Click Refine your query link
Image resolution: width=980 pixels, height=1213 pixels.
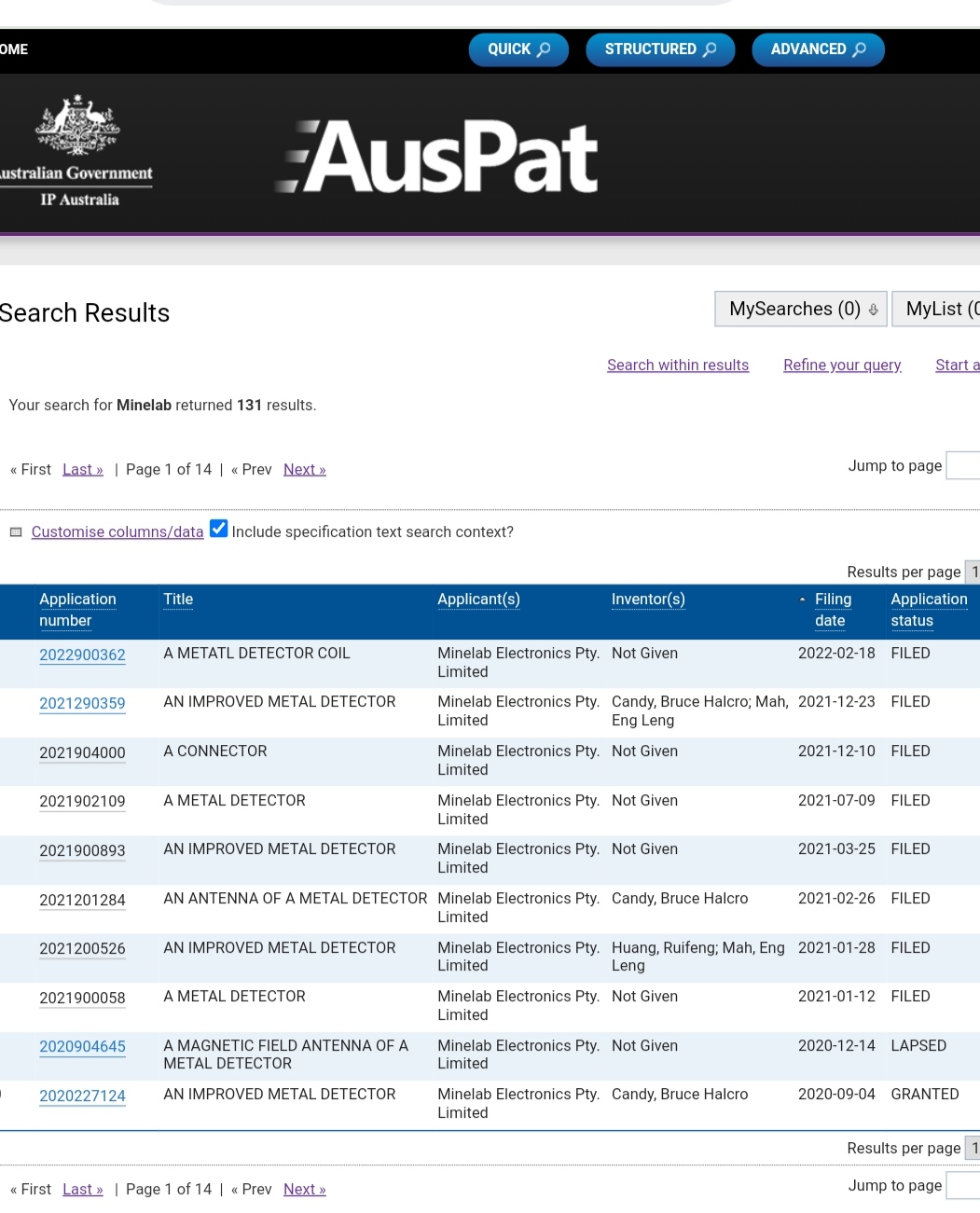click(841, 365)
